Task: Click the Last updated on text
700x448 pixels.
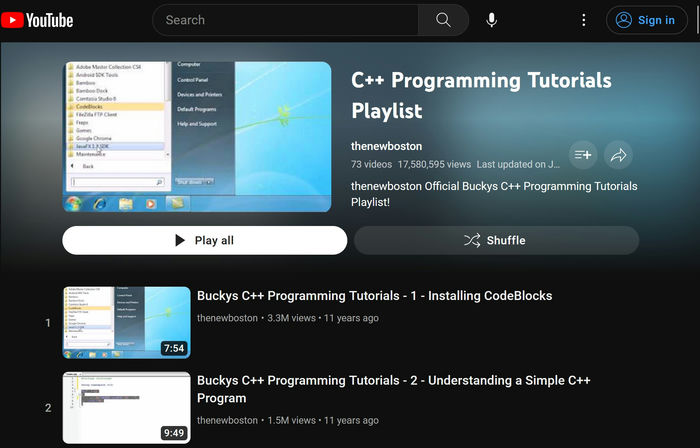Action: (518, 164)
